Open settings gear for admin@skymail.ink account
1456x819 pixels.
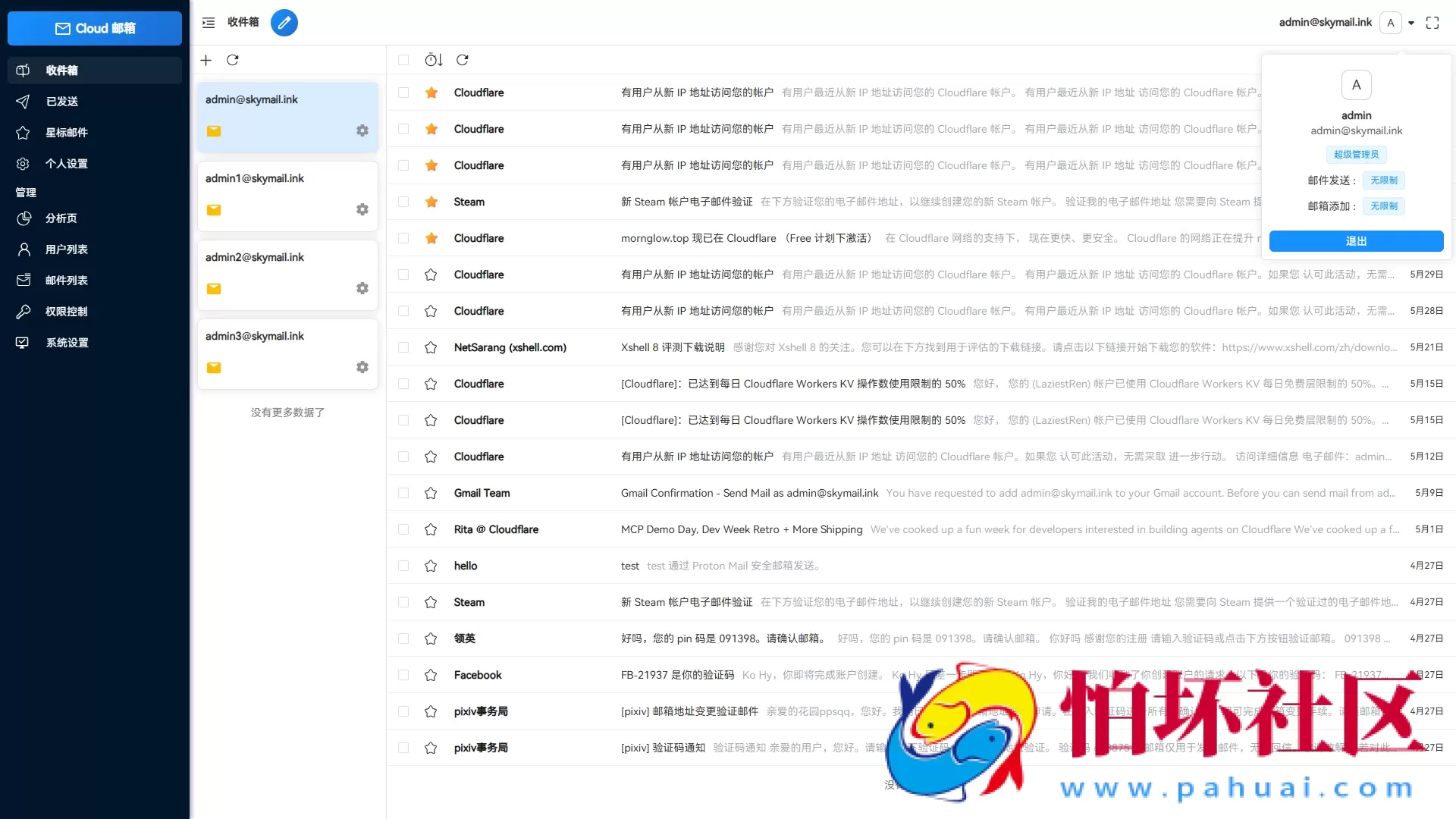pyautogui.click(x=362, y=130)
